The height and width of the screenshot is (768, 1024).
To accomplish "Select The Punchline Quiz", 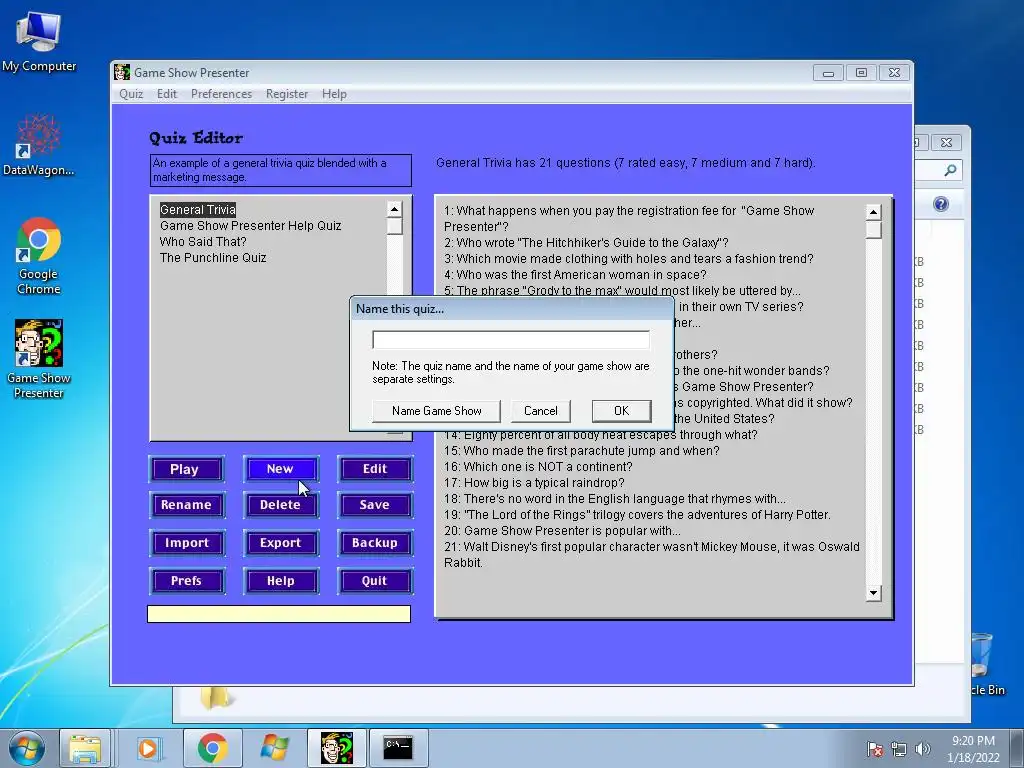I will tap(213, 258).
